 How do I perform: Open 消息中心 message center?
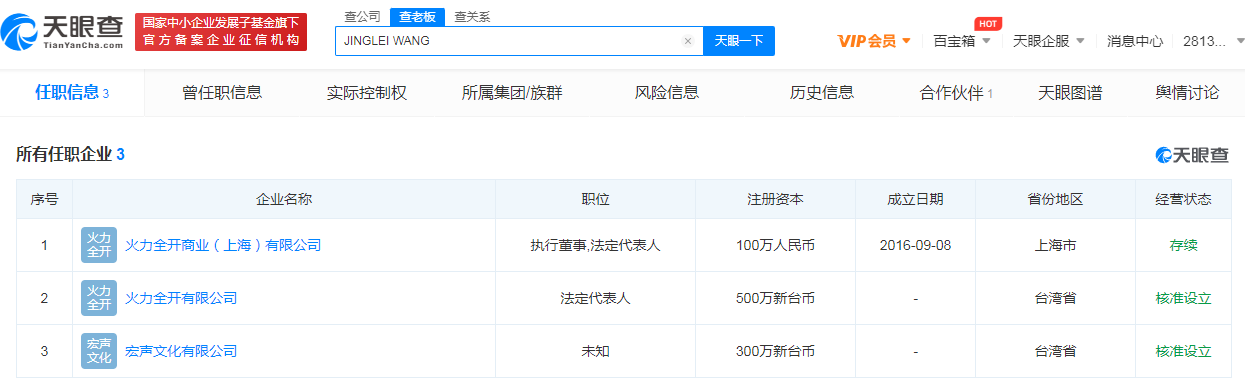(1135, 41)
